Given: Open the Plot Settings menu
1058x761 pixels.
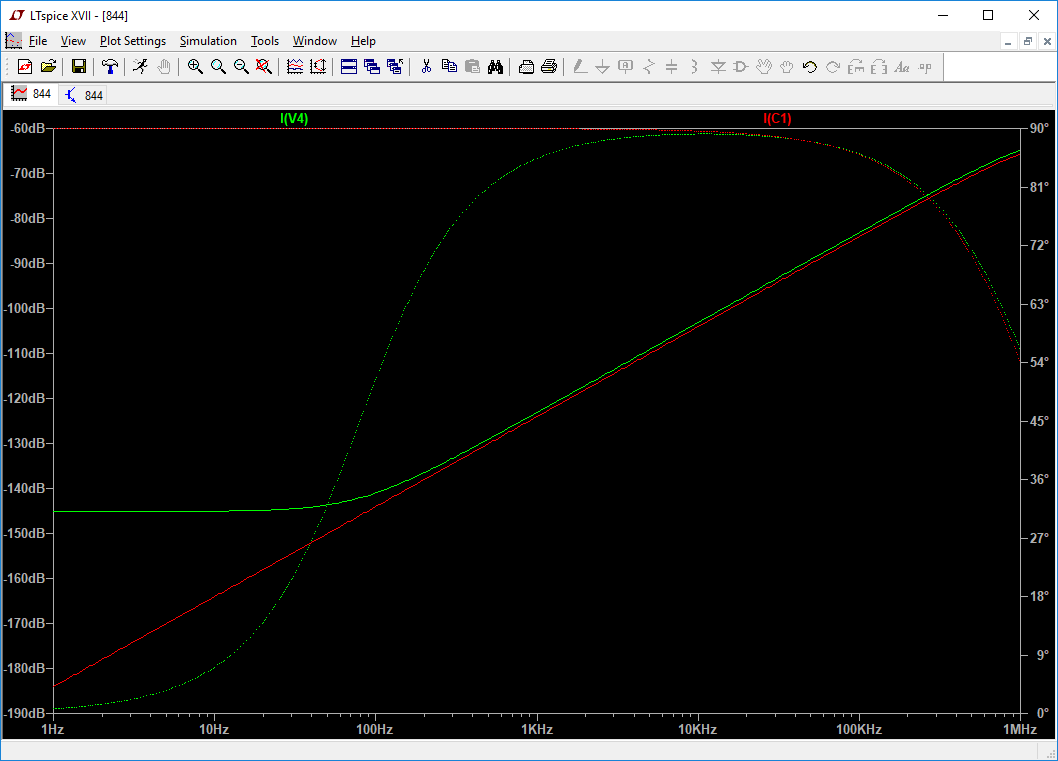Looking at the screenshot, I should (132, 41).
